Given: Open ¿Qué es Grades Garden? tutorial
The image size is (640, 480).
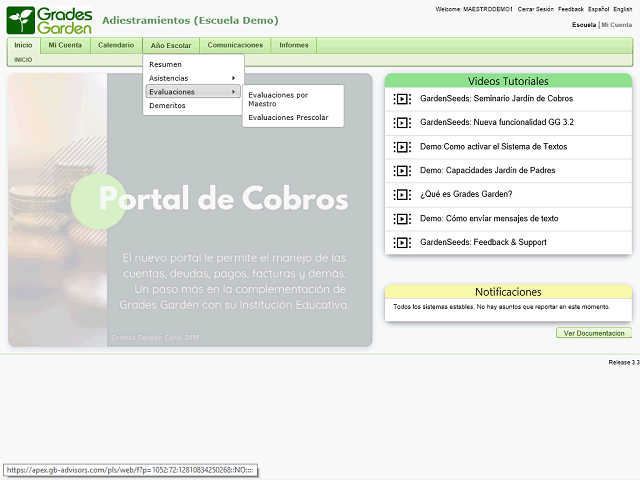Looking at the screenshot, I should [x=466, y=194].
